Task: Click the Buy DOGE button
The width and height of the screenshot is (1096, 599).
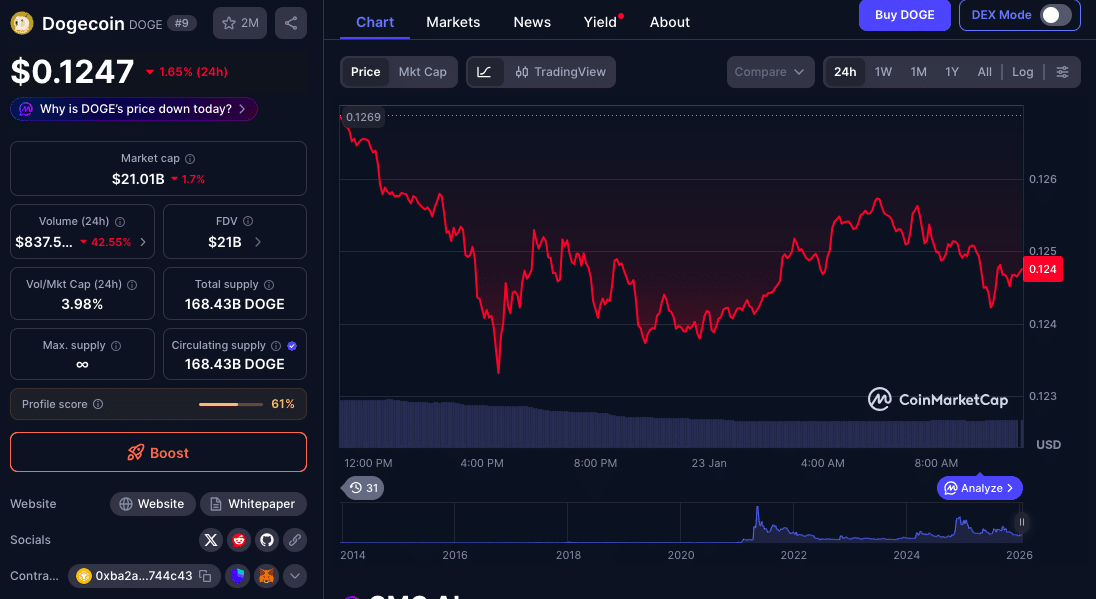Action: pos(904,15)
